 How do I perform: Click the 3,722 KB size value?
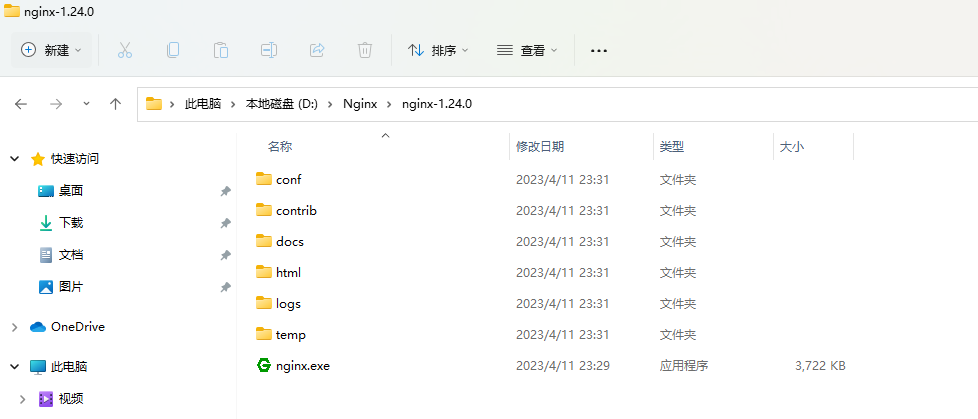[x=820, y=366]
